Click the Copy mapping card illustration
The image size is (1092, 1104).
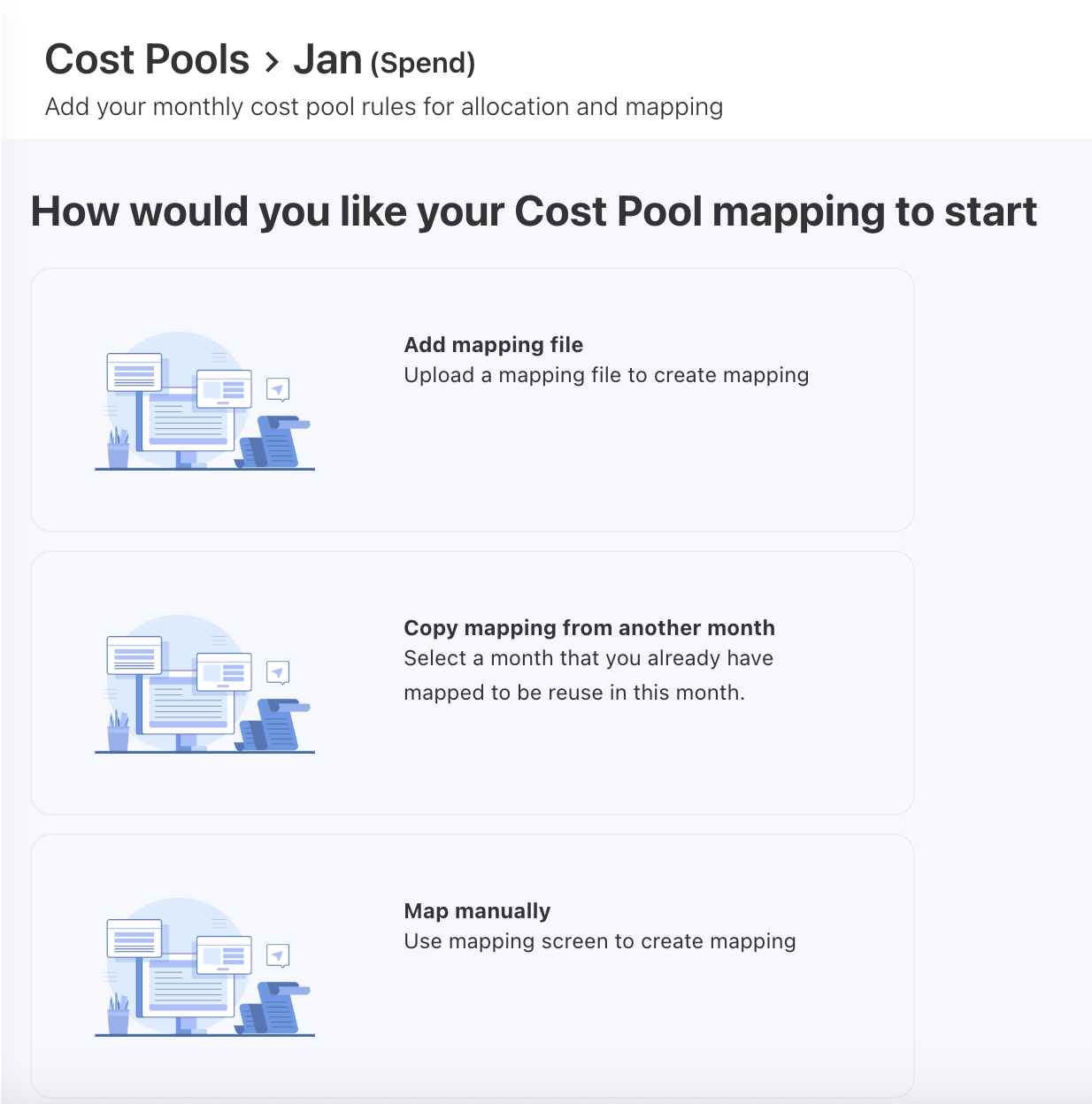click(x=204, y=686)
